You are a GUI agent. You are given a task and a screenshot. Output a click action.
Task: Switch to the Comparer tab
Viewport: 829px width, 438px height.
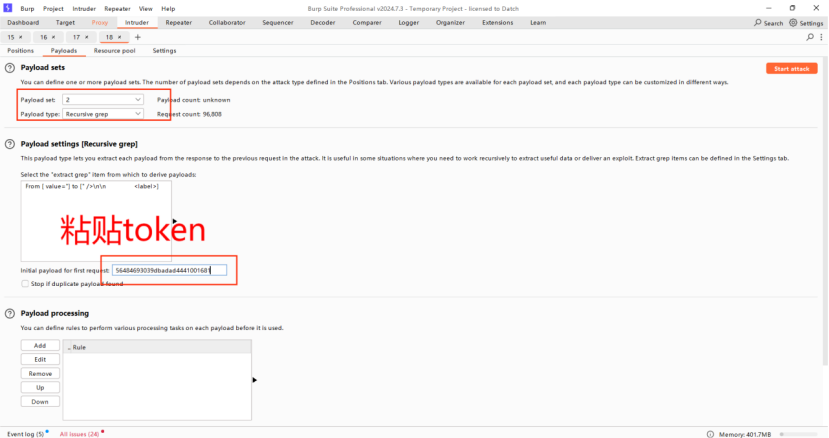click(x=367, y=23)
